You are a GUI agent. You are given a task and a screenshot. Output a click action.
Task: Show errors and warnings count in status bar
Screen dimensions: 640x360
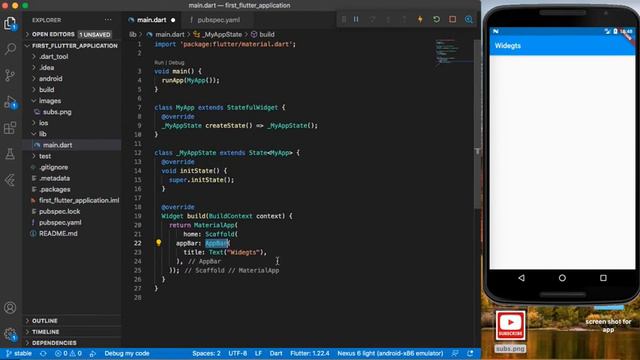68,353
